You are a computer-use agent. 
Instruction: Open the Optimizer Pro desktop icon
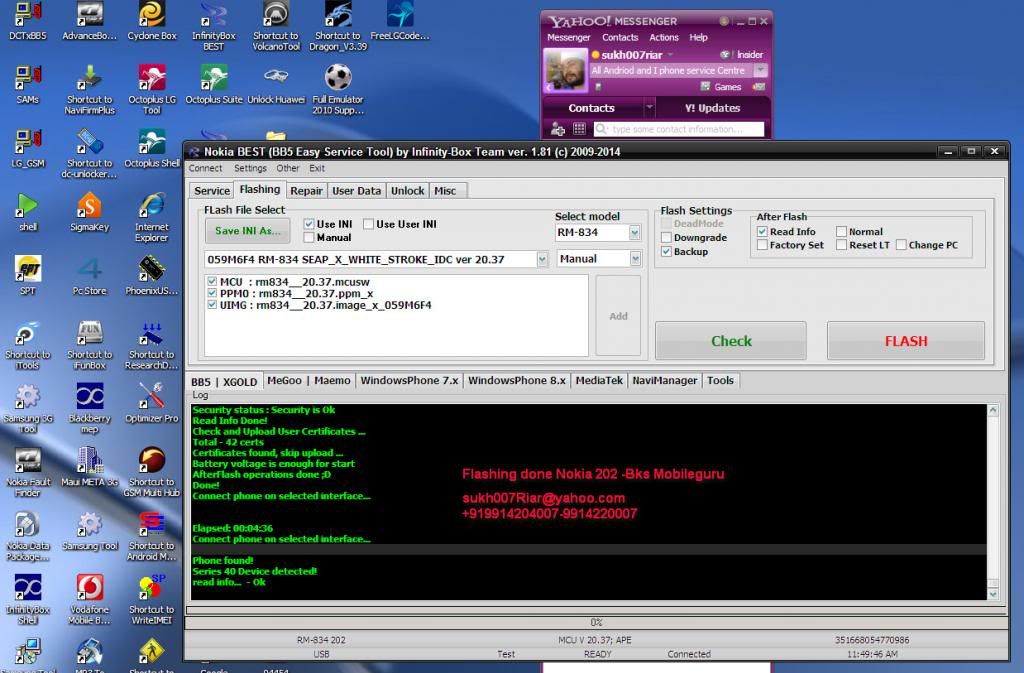[152, 403]
